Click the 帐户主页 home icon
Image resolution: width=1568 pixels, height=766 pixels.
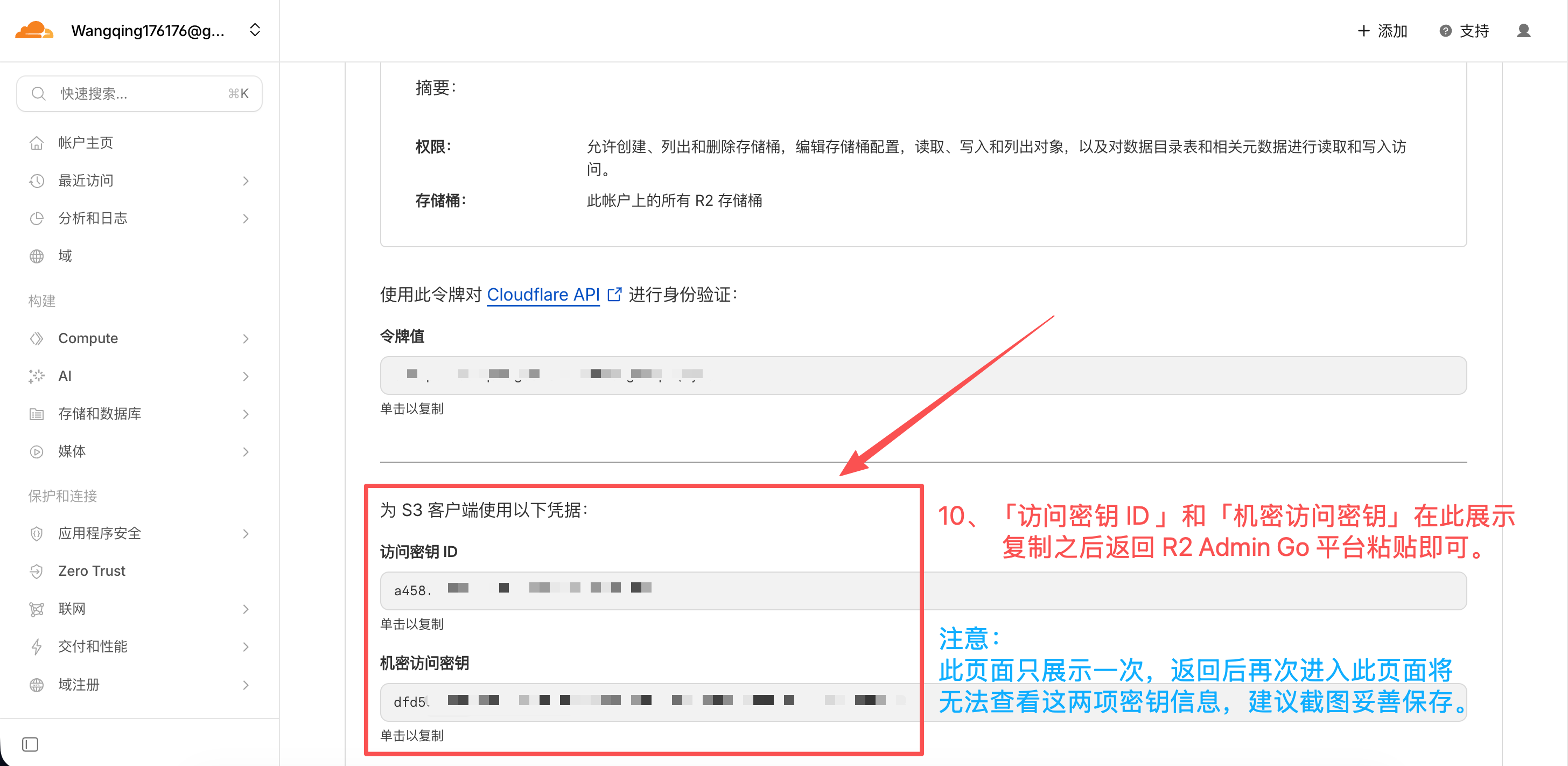tap(37, 143)
